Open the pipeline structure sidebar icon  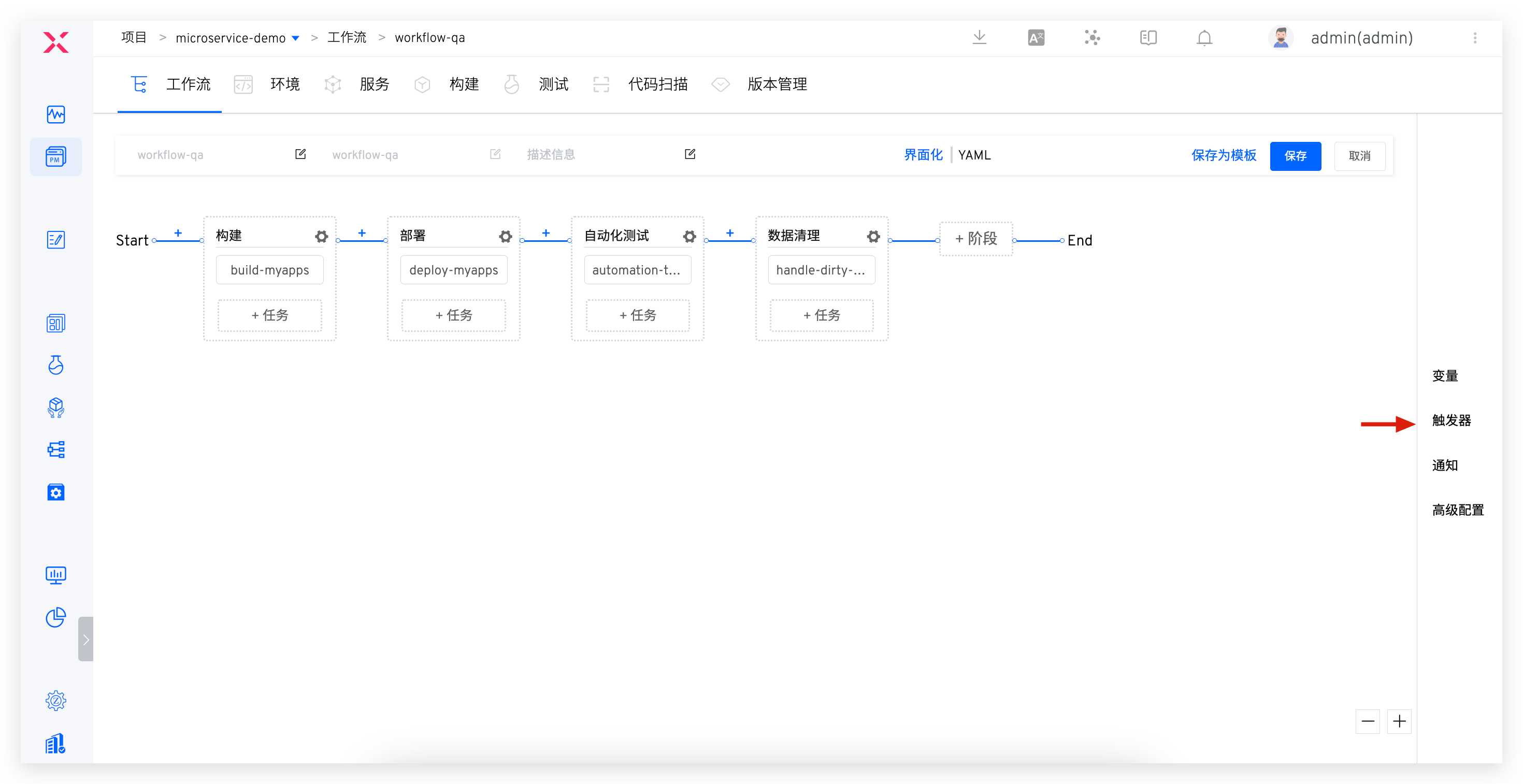point(55,449)
